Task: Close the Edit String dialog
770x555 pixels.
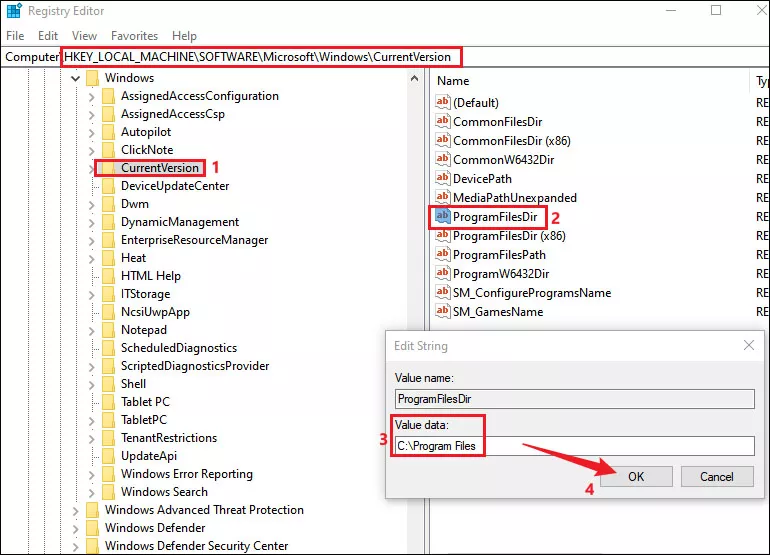Action: [x=748, y=345]
